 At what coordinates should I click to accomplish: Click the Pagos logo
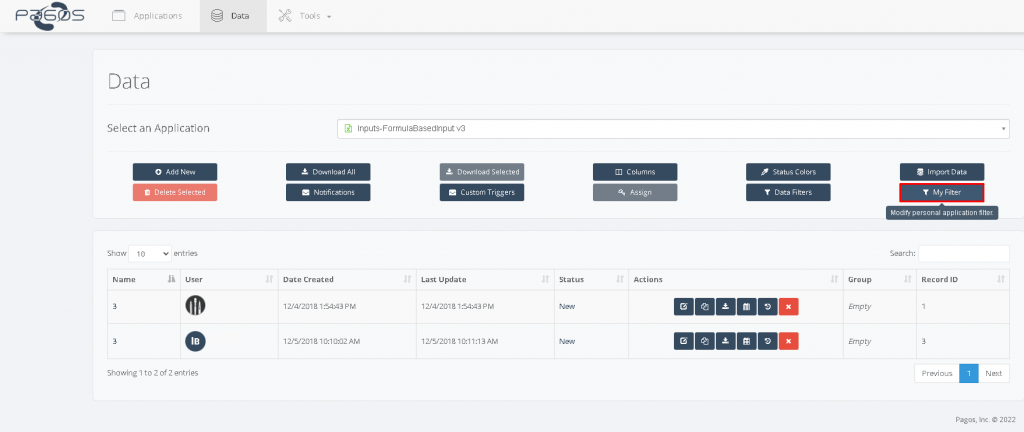pos(48,16)
